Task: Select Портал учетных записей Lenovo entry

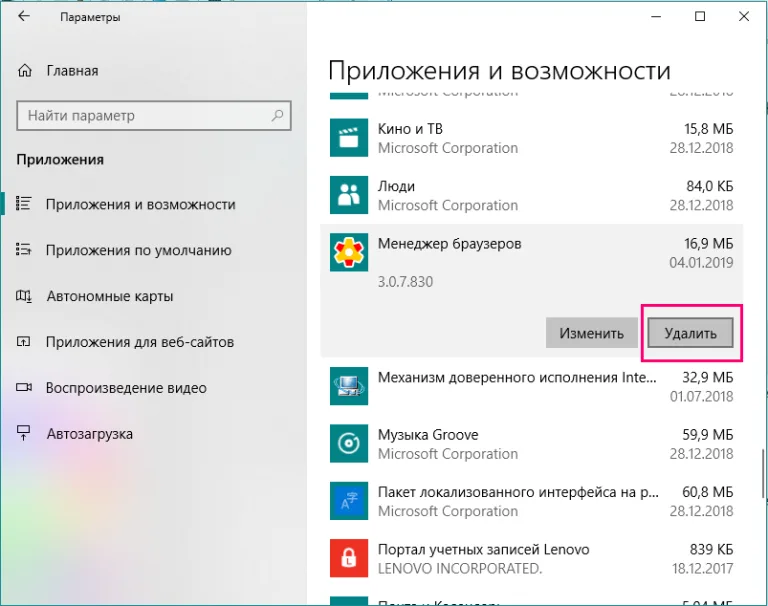Action: pos(531,558)
